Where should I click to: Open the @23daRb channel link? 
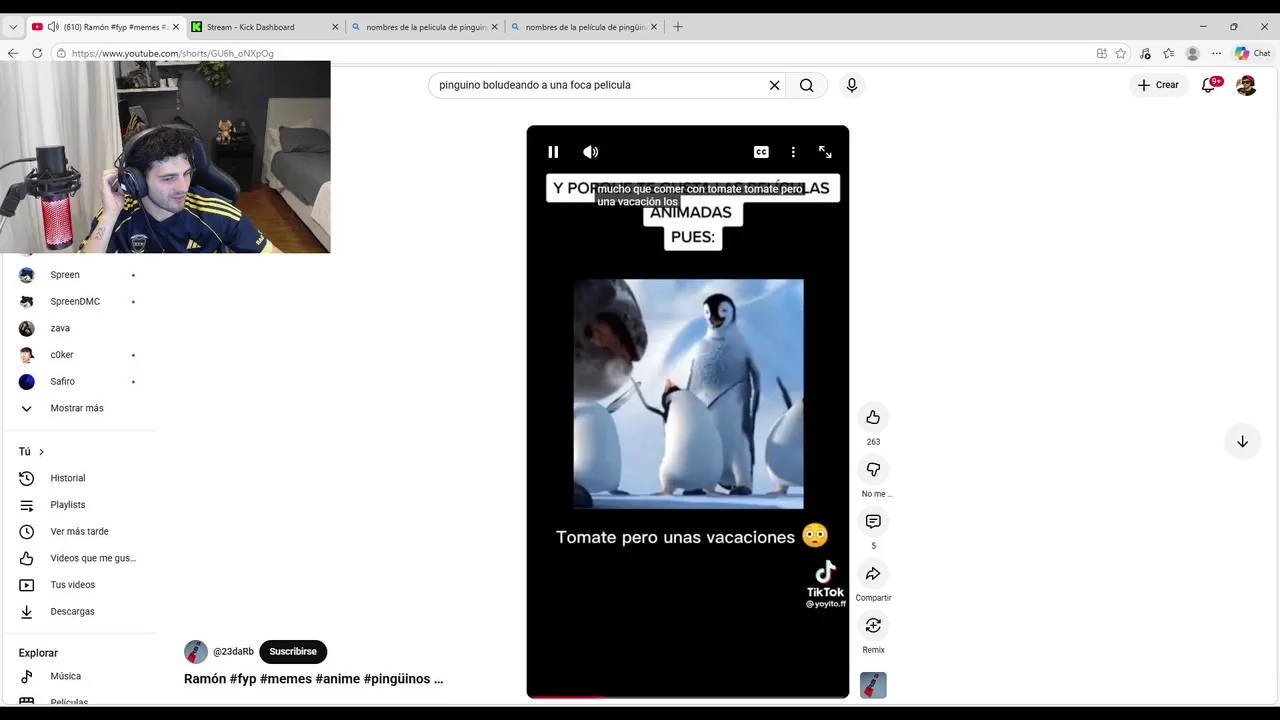point(233,652)
